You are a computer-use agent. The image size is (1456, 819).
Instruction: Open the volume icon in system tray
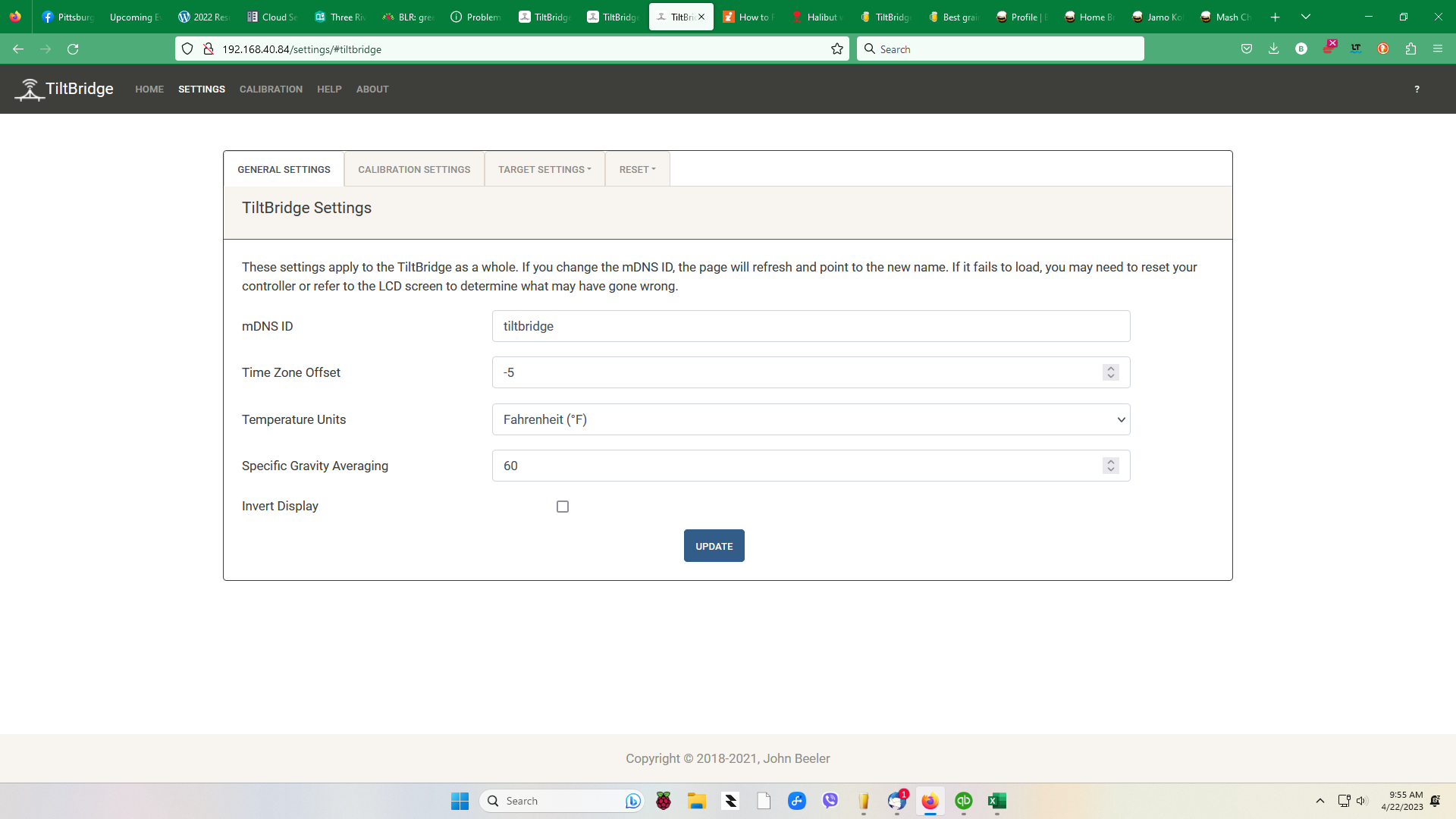(x=1361, y=801)
